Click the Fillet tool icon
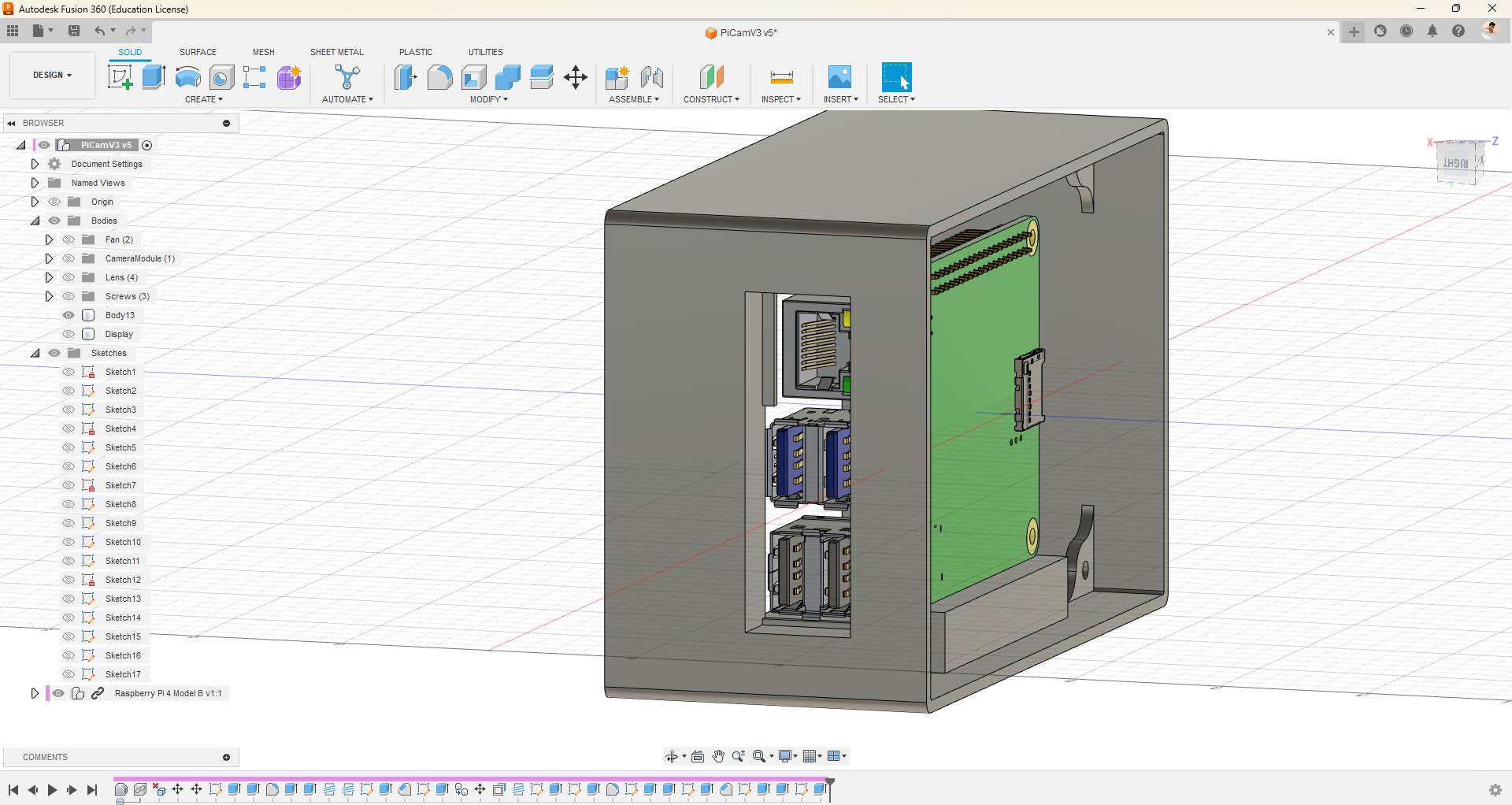 [x=439, y=77]
